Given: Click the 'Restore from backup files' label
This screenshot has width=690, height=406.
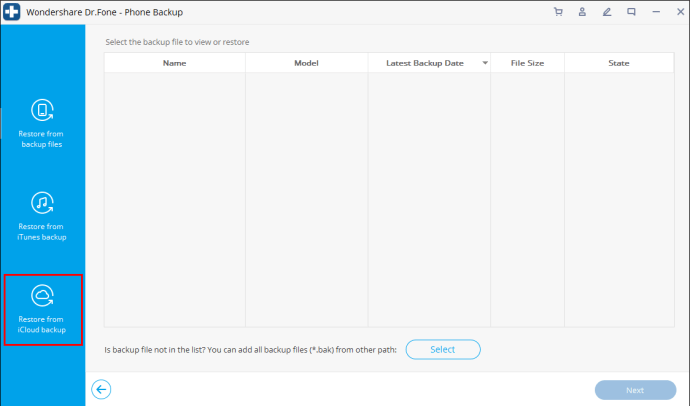Looking at the screenshot, I should click(x=41, y=139).
